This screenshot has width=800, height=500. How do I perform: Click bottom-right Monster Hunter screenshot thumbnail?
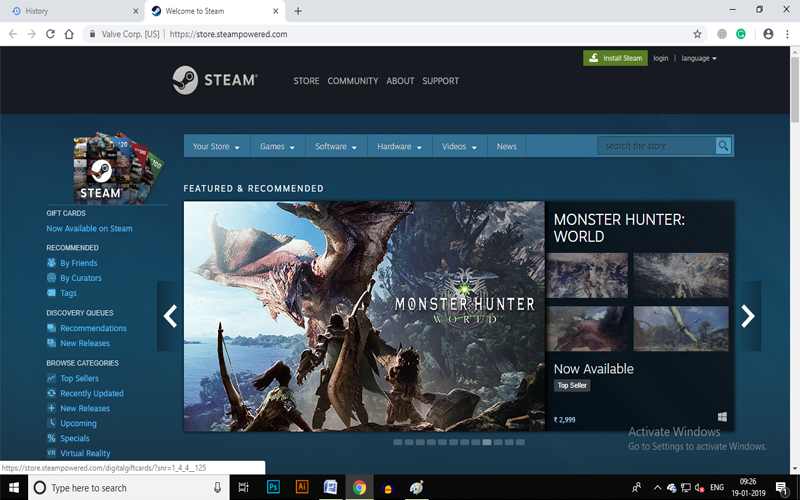681,328
